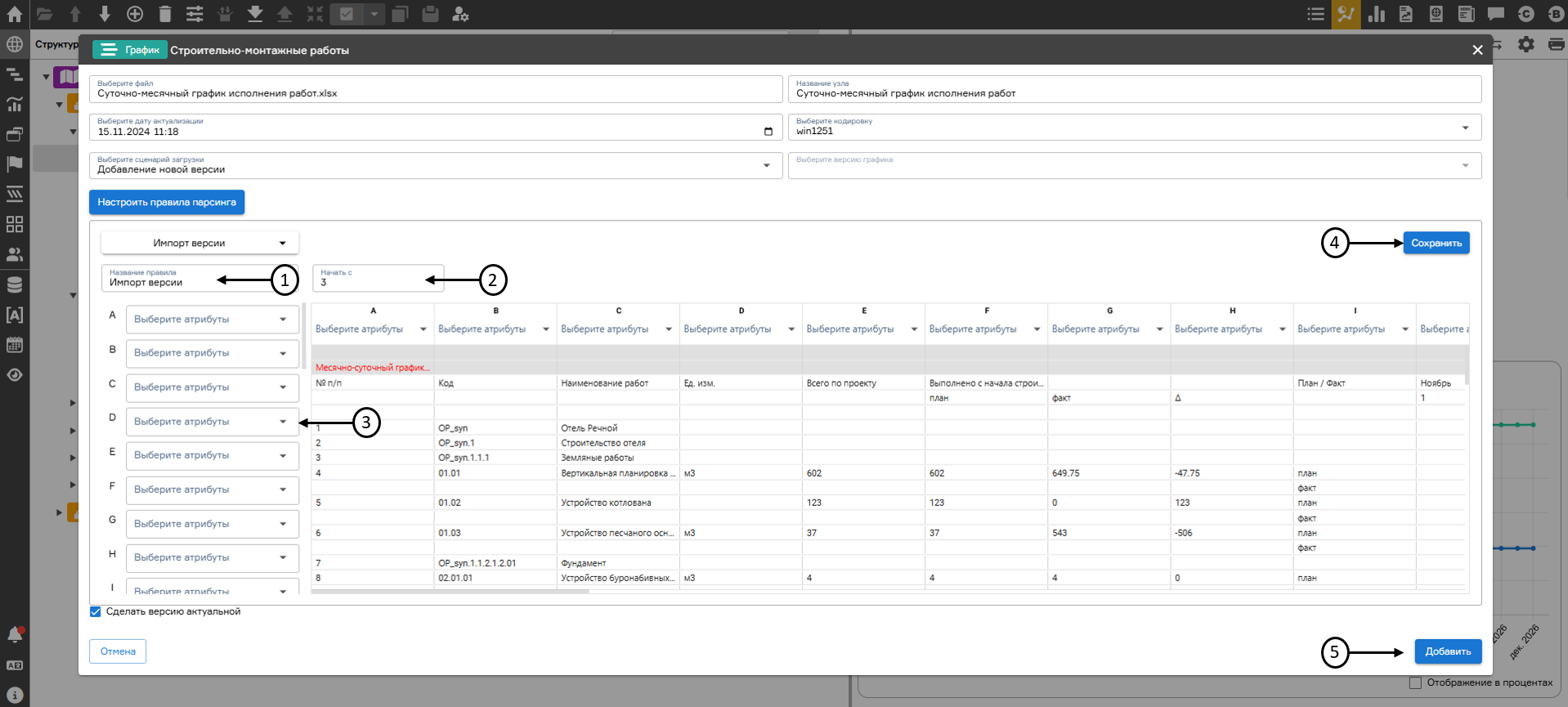Image resolution: width=1568 pixels, height=707 pixels.
Task: Open the calendar icon in left sidebar
Action: coord(15,344)
